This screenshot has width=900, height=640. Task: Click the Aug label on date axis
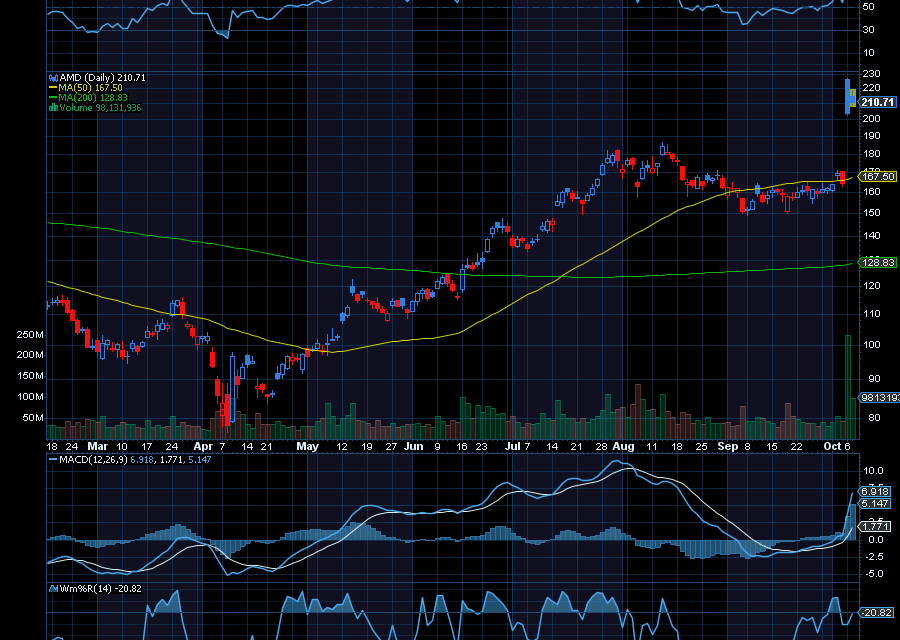(x=622, y=446)
